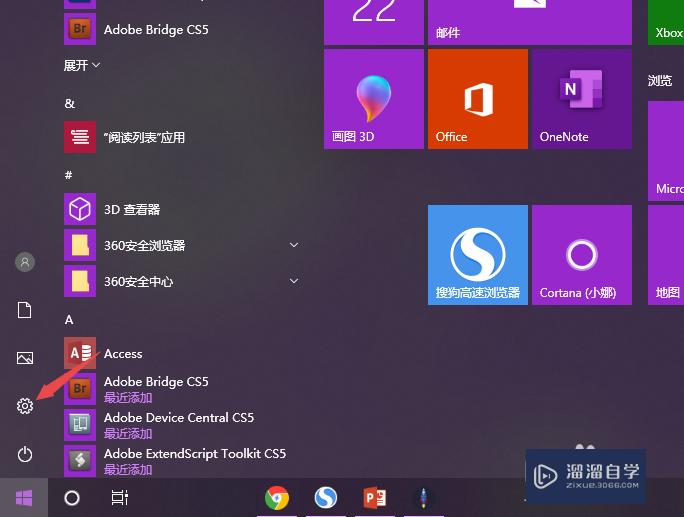Open Task View on taskbar
The image size is (684, 517).
(x=120, y=497)
